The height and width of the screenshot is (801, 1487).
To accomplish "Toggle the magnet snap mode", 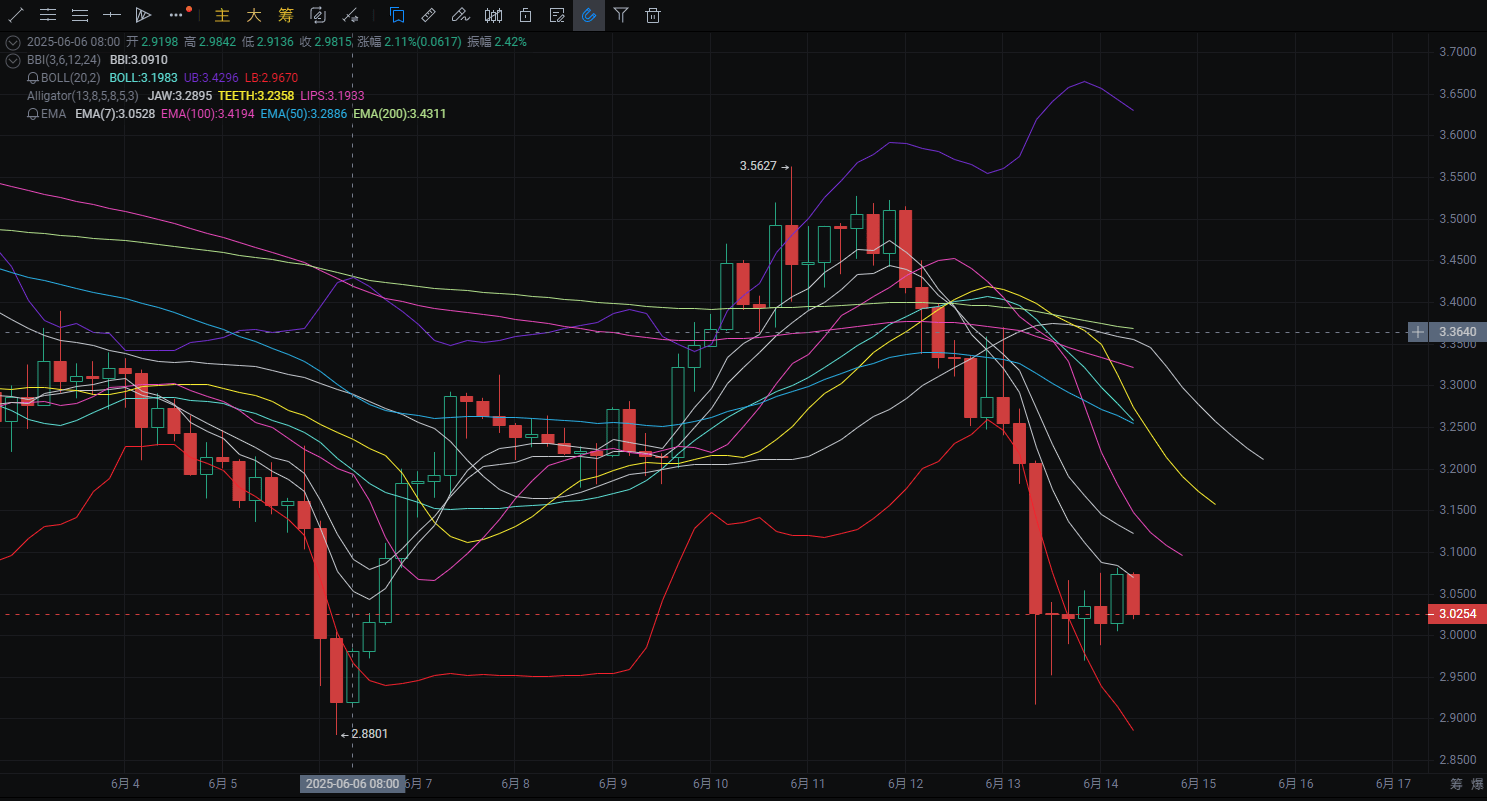I will pyautogui.click(x=589, y=15).
